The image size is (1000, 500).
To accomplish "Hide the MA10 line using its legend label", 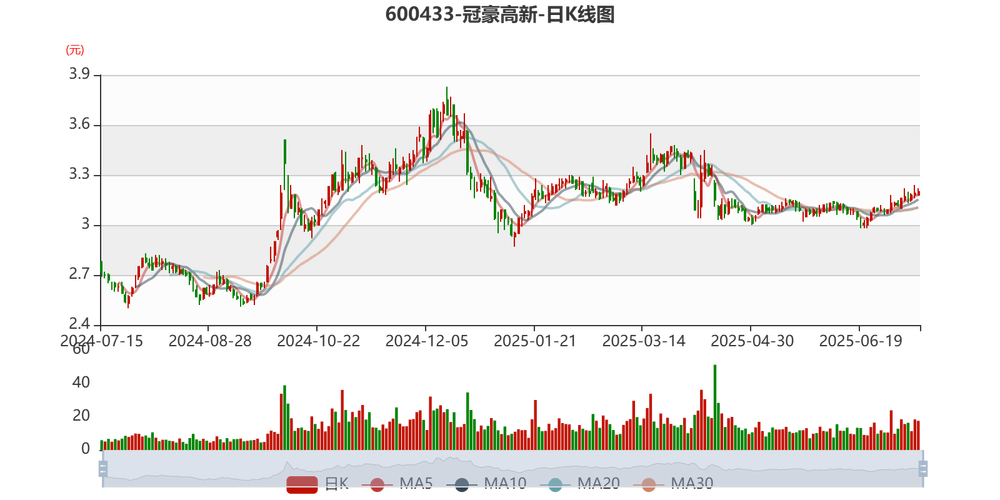I will click(504, 485).
